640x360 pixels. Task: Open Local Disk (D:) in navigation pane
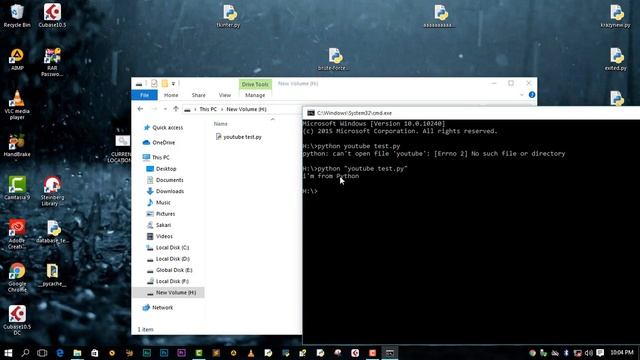point(168,259)
